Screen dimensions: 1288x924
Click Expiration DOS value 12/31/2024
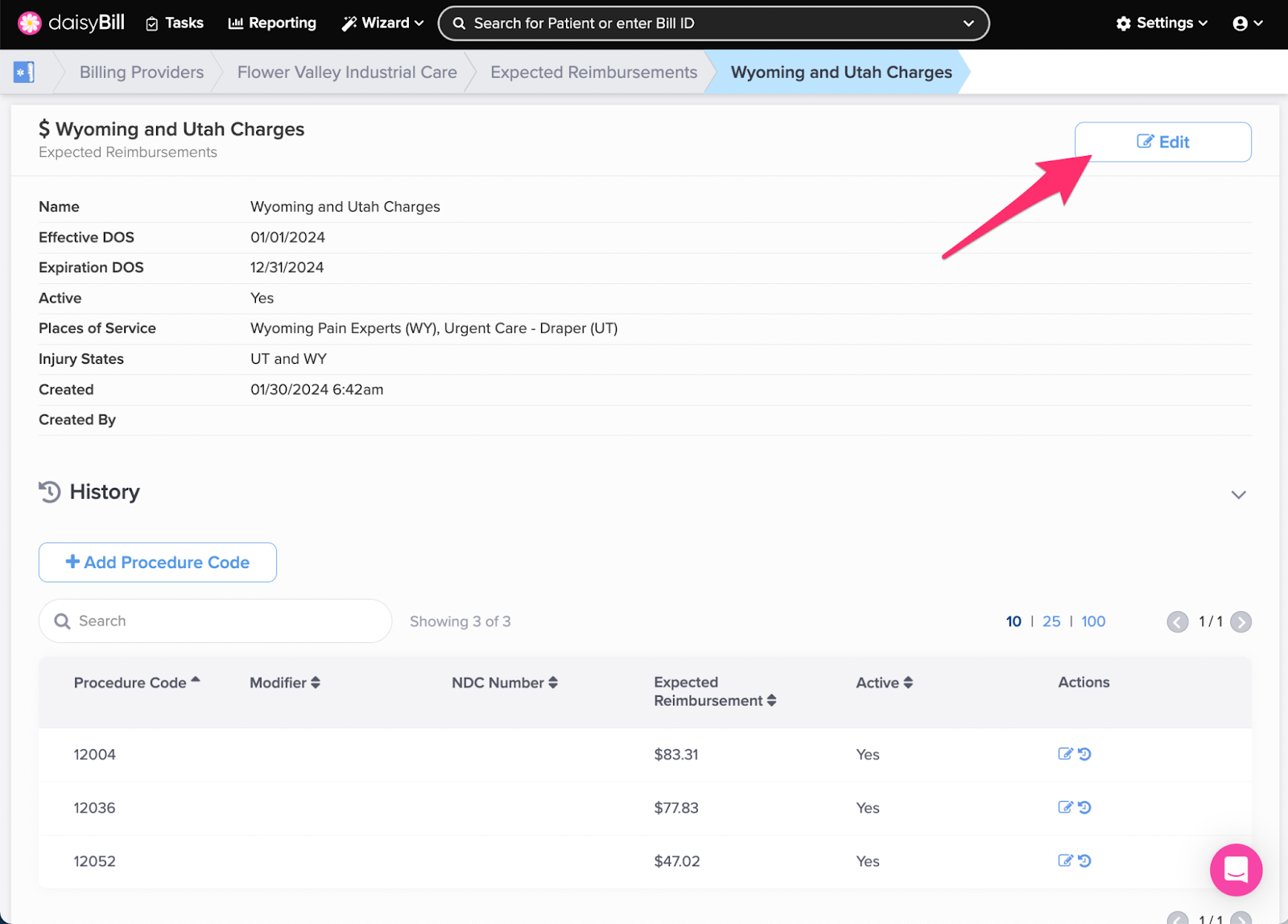[287, 267]
